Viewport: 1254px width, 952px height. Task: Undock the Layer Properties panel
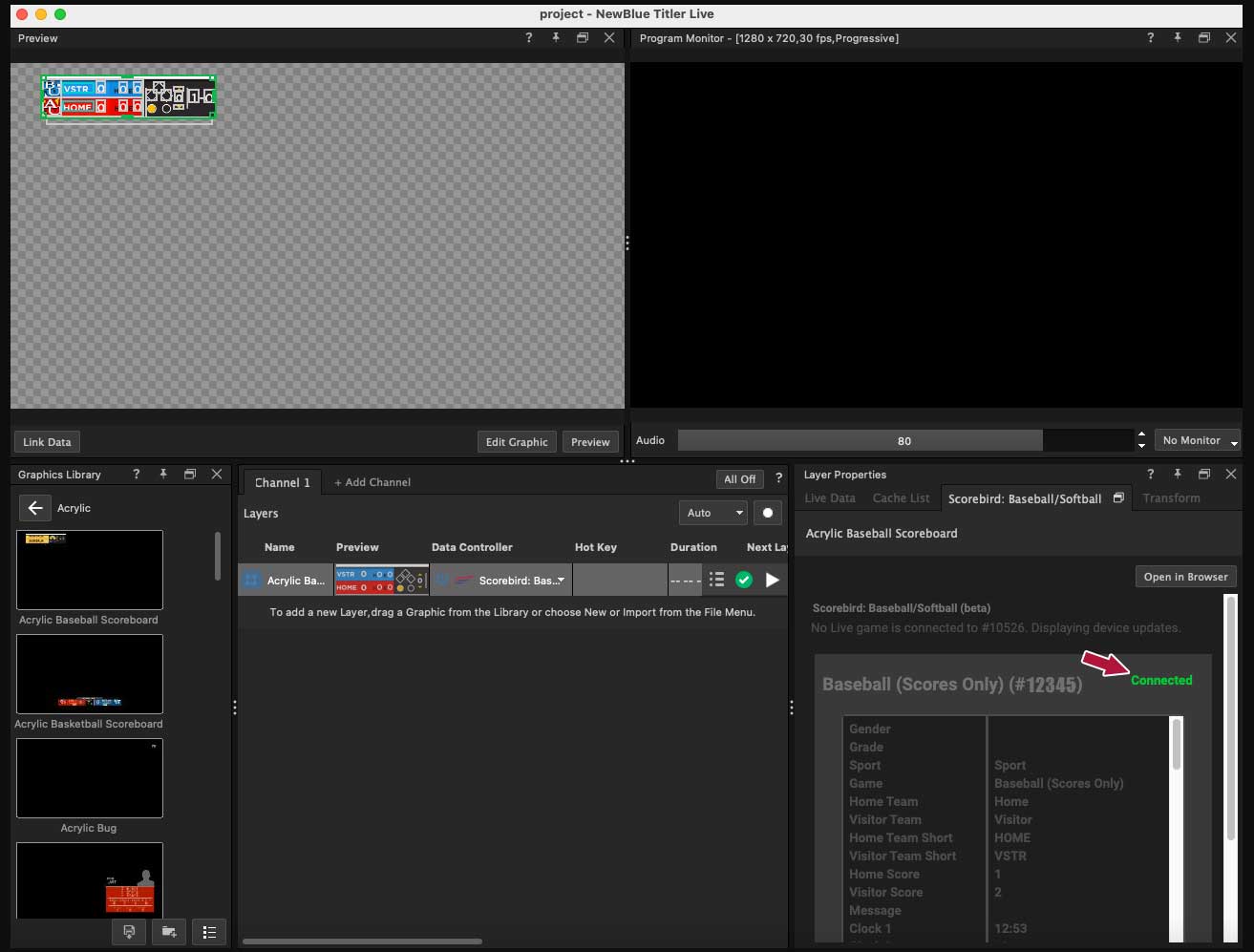pos(1203,475)
